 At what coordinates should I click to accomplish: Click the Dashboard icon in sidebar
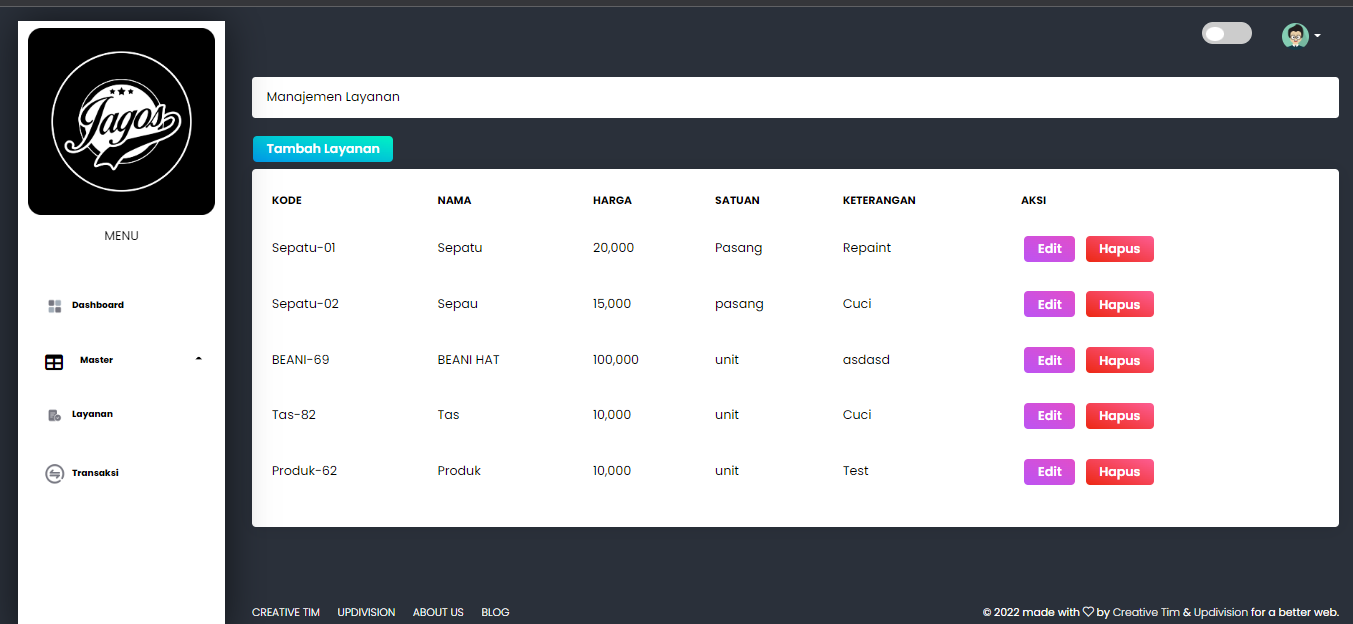tap(55, 306)
